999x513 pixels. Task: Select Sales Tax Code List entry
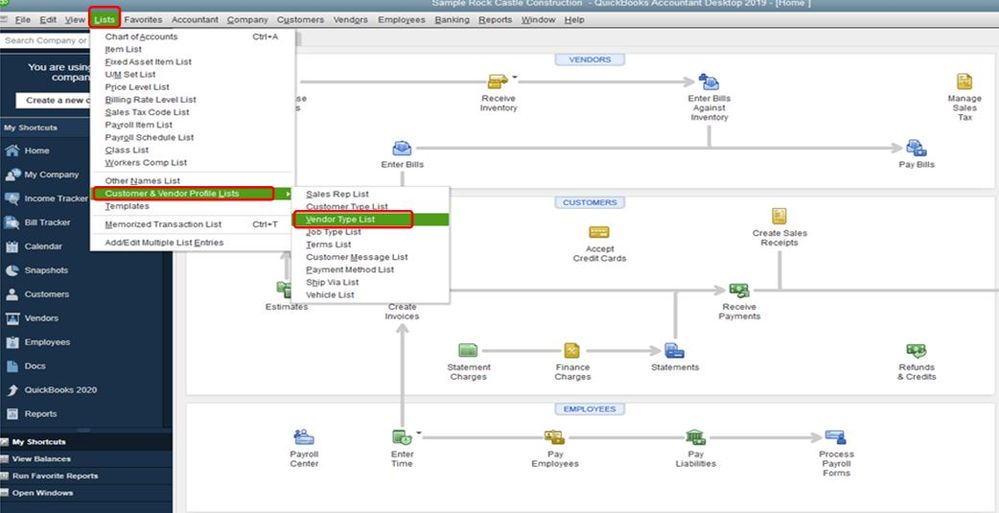tap(191, 112)
